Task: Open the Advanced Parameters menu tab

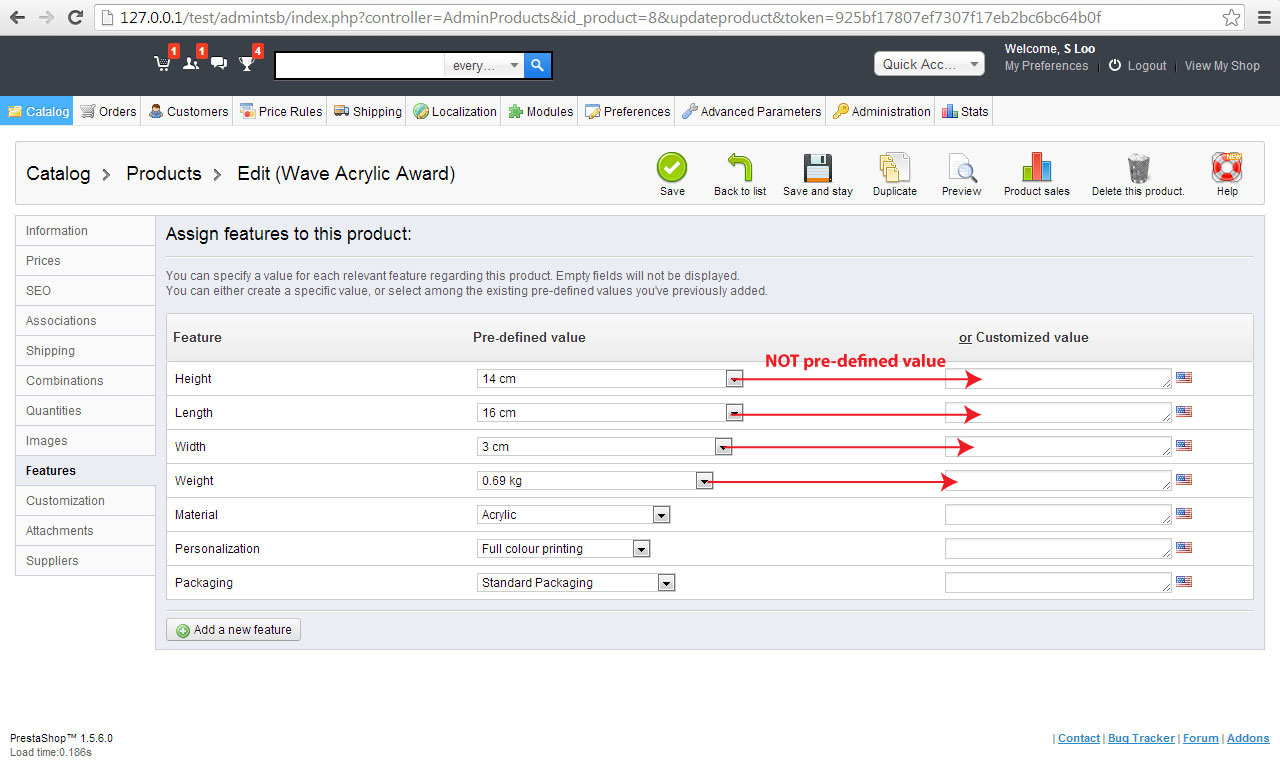Action: [x=752, y=111]
